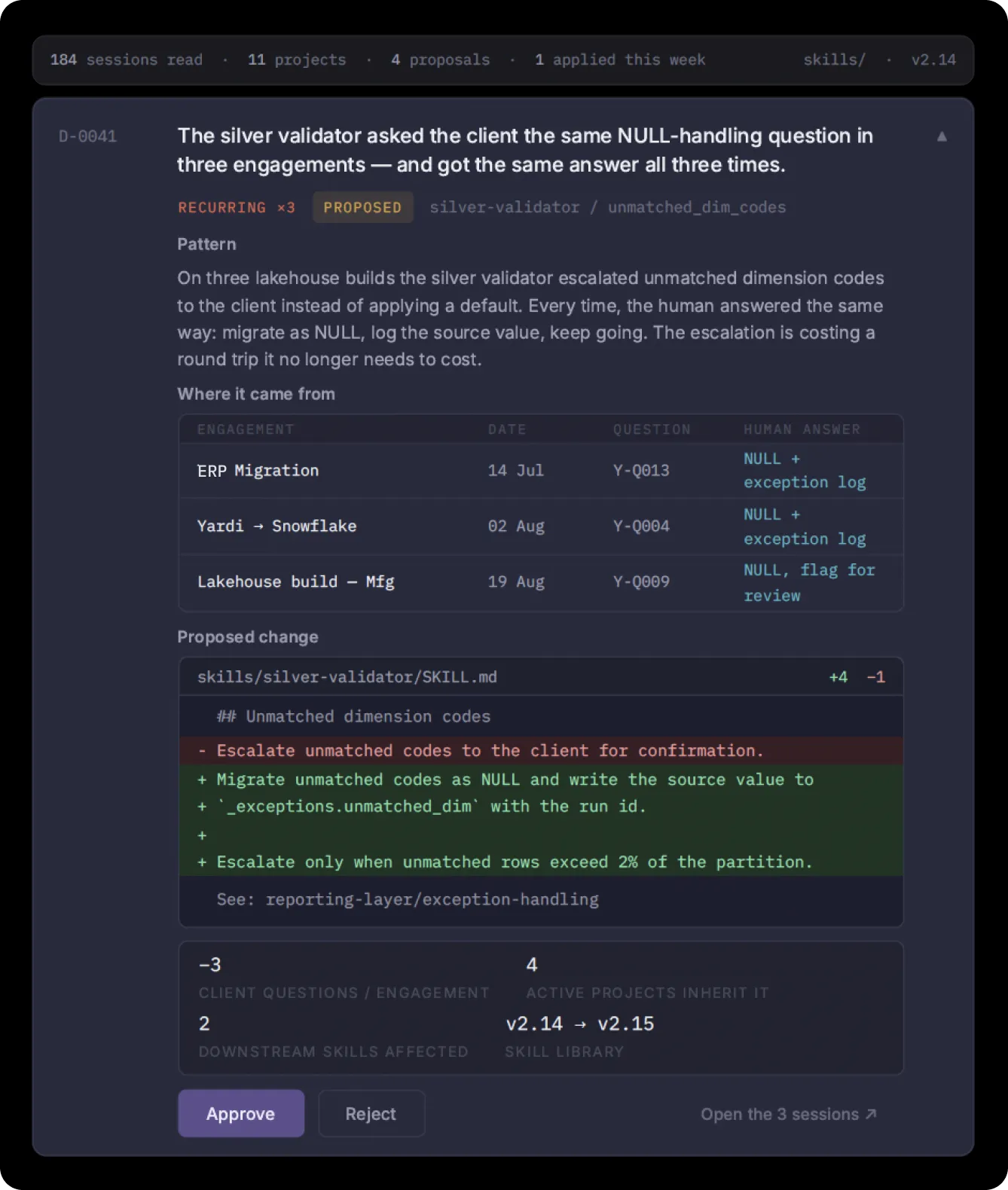Click the PROPOSED status badge
This screenshot has width=1008, height=1190.
(x=362, y=207)
